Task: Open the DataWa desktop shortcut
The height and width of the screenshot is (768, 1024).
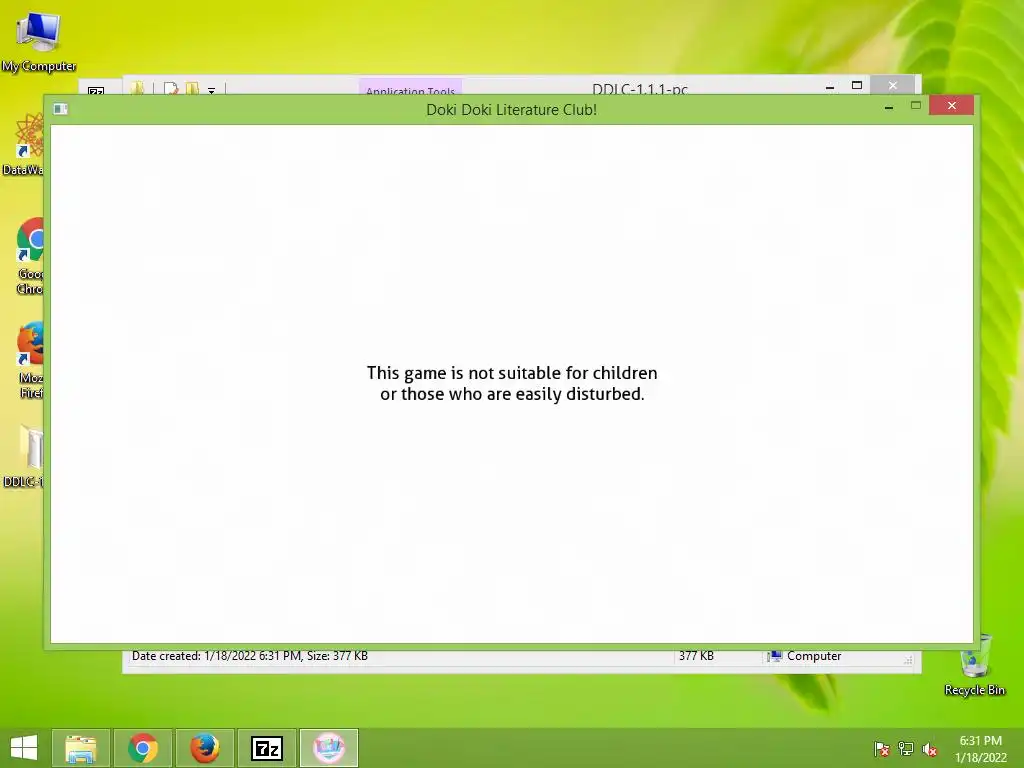Action: 24,144
